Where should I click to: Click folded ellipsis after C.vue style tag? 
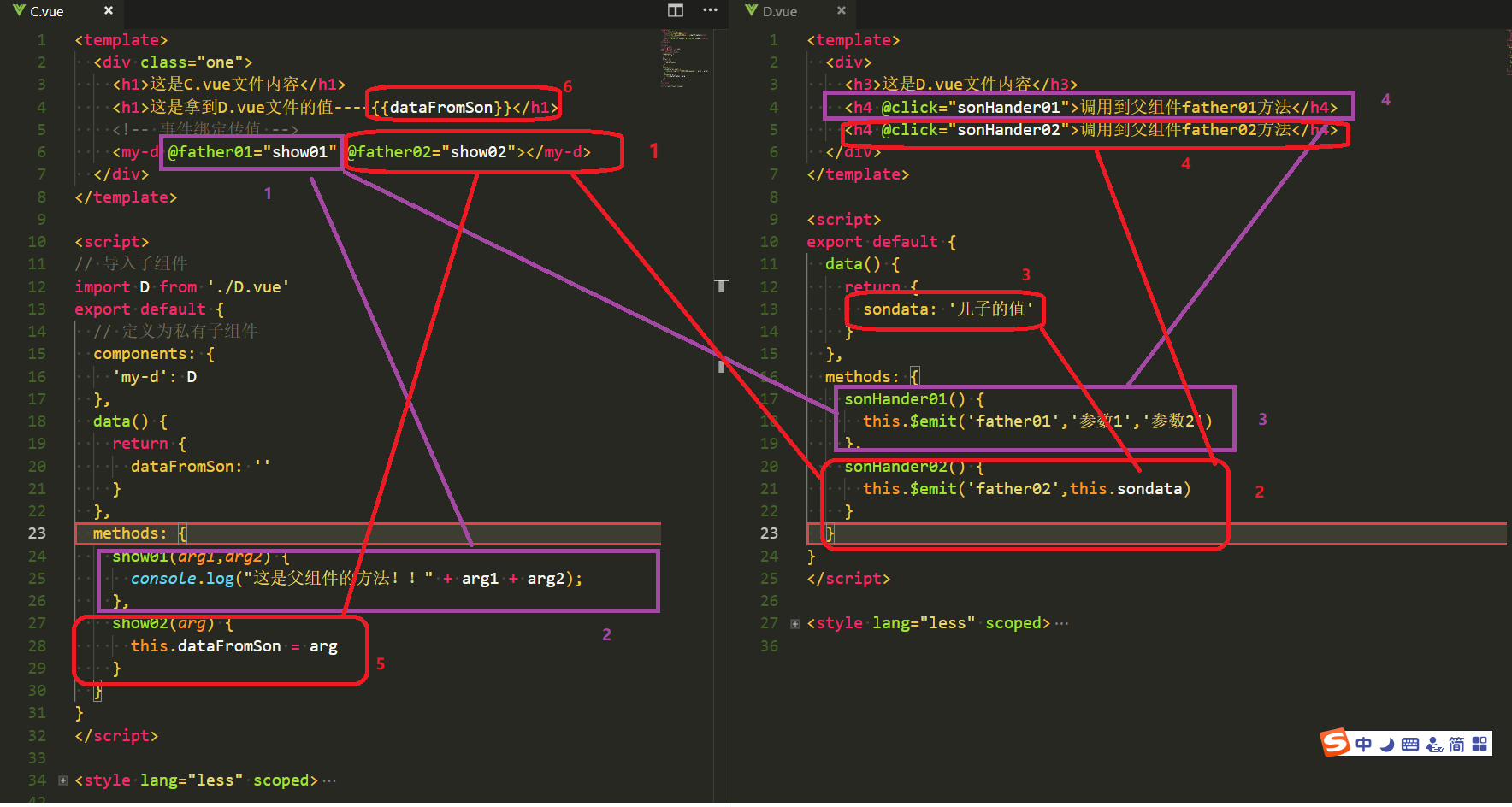[x=329, y=780]
